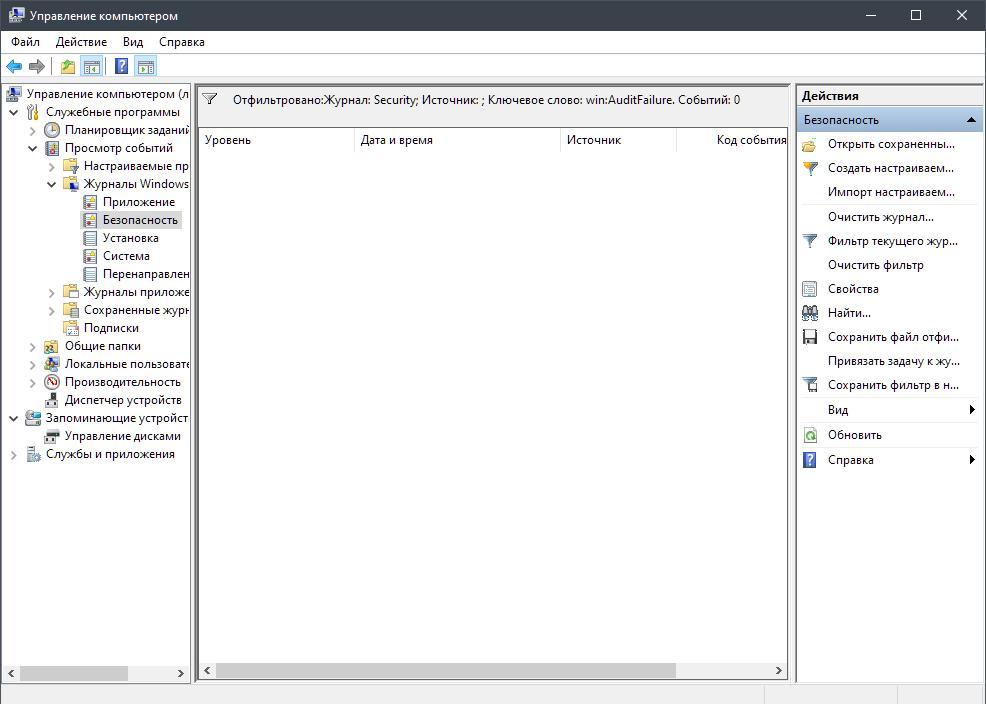The width and height of the screenshot is (986, 704).
Task: Toggle the Action pane toolbar icon
Action: (x=146, y=66)
